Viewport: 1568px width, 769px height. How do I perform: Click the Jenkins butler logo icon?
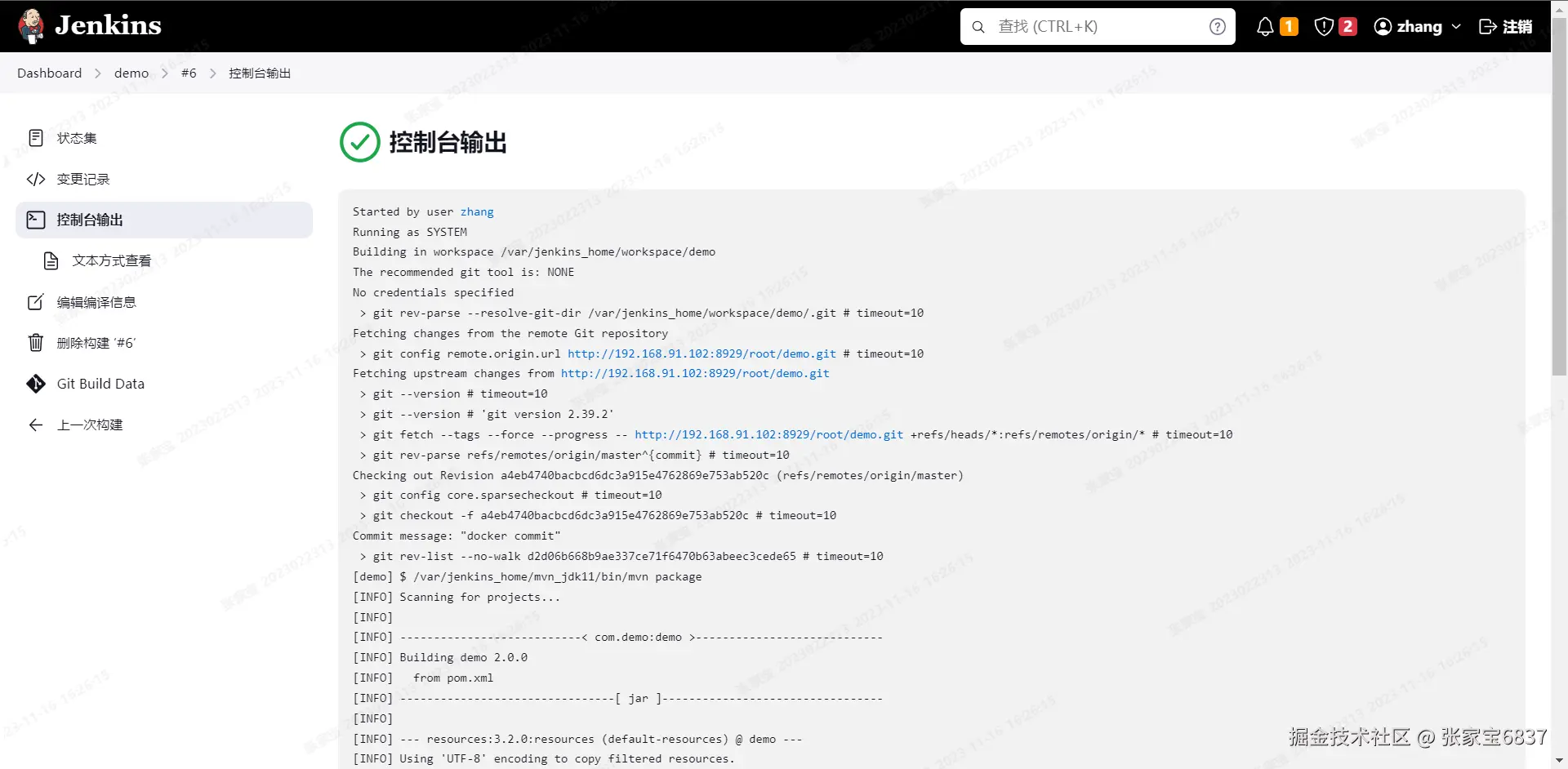[31, 26]
